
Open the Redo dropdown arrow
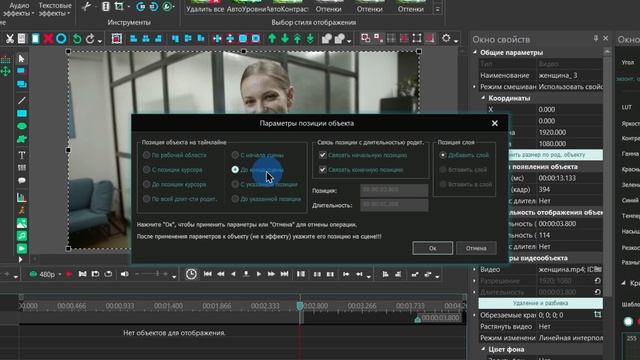coord(100,41)
